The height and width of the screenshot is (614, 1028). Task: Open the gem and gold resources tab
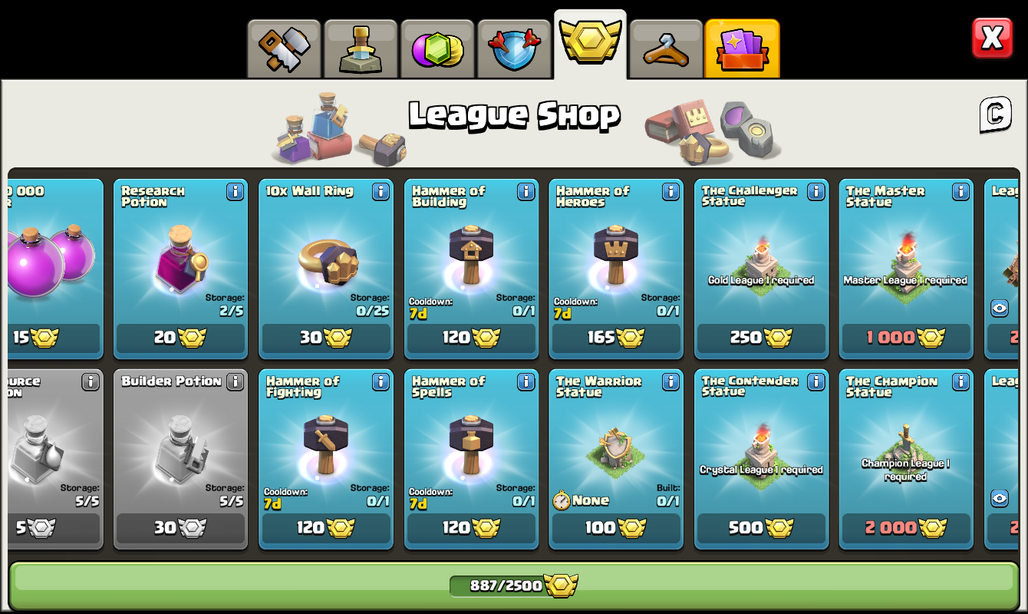pyautogui.click(x=437, y=49)
